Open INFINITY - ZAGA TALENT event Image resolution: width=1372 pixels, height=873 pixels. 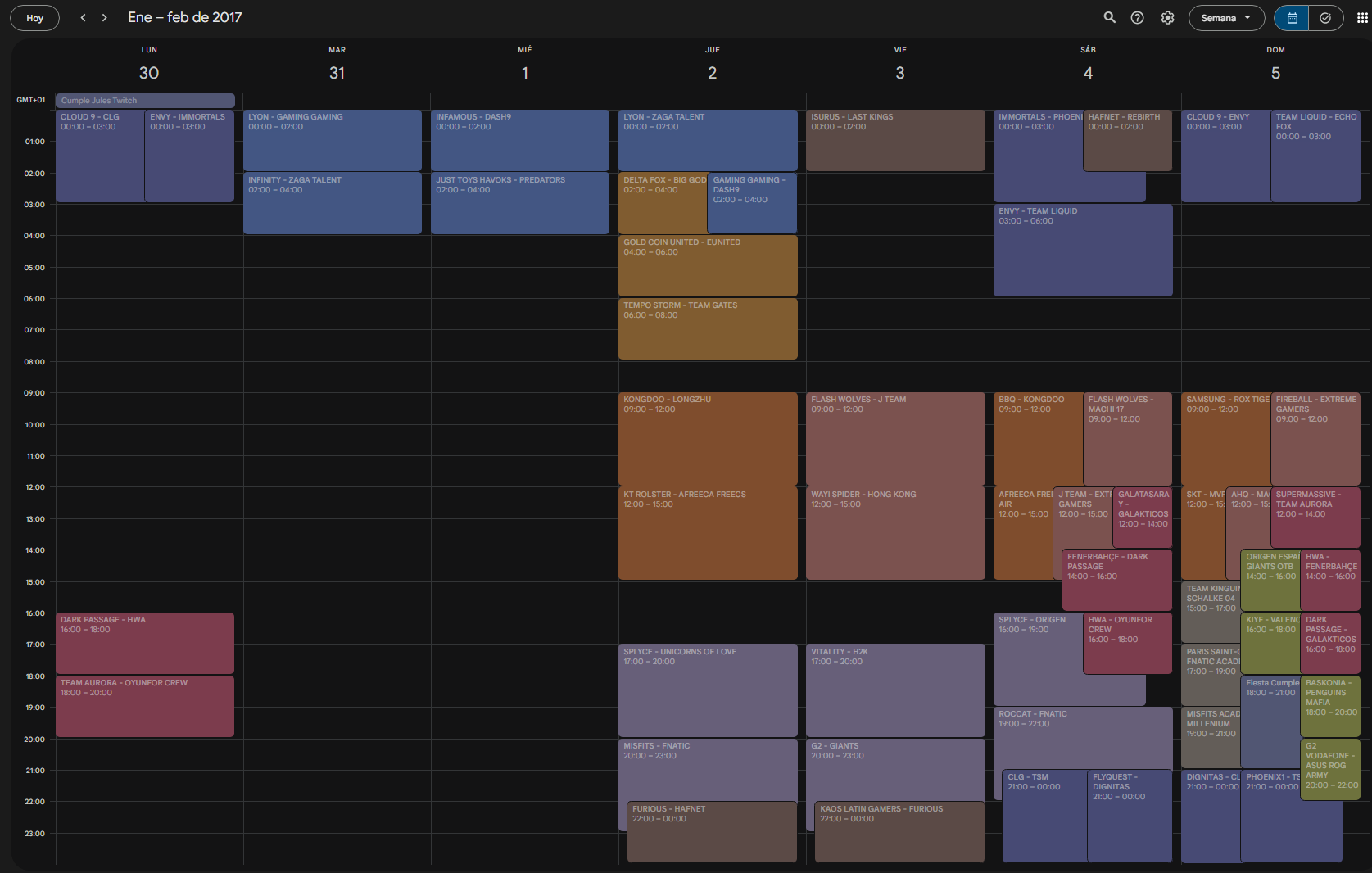click(x=333, y=203)
